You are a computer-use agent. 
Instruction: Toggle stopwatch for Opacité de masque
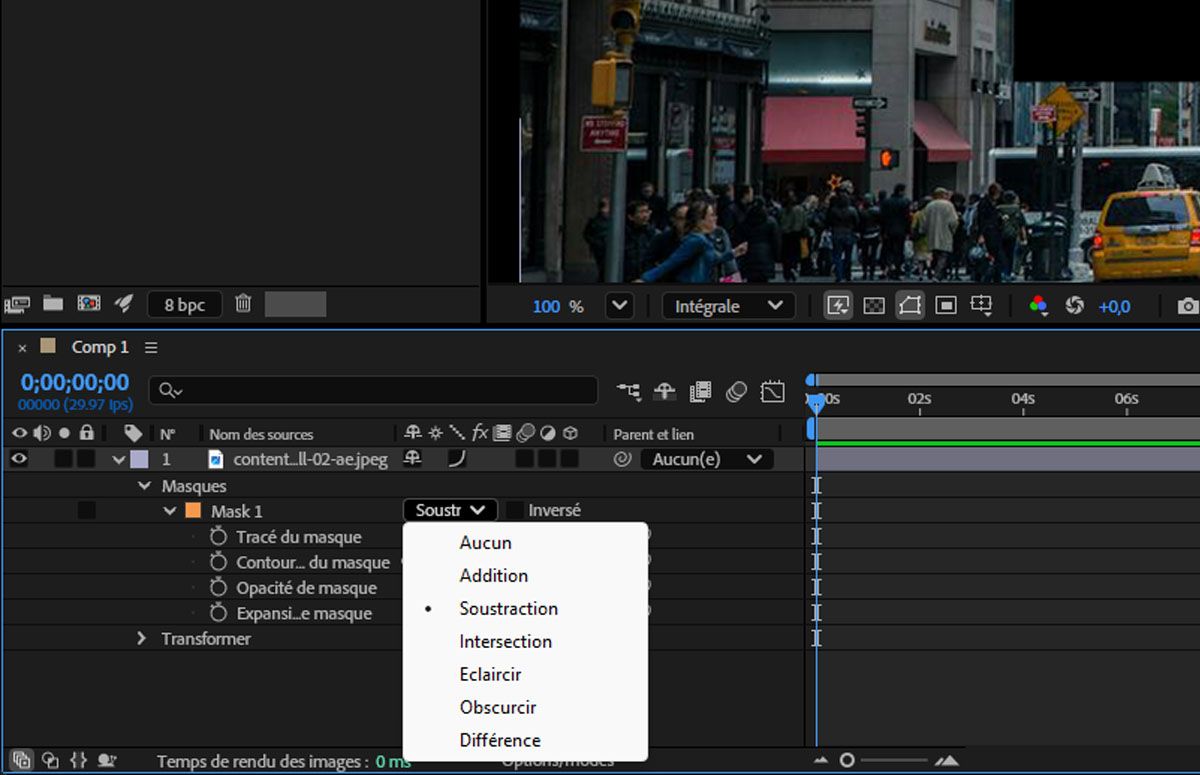pyautogui.click(x=219, y=588)
